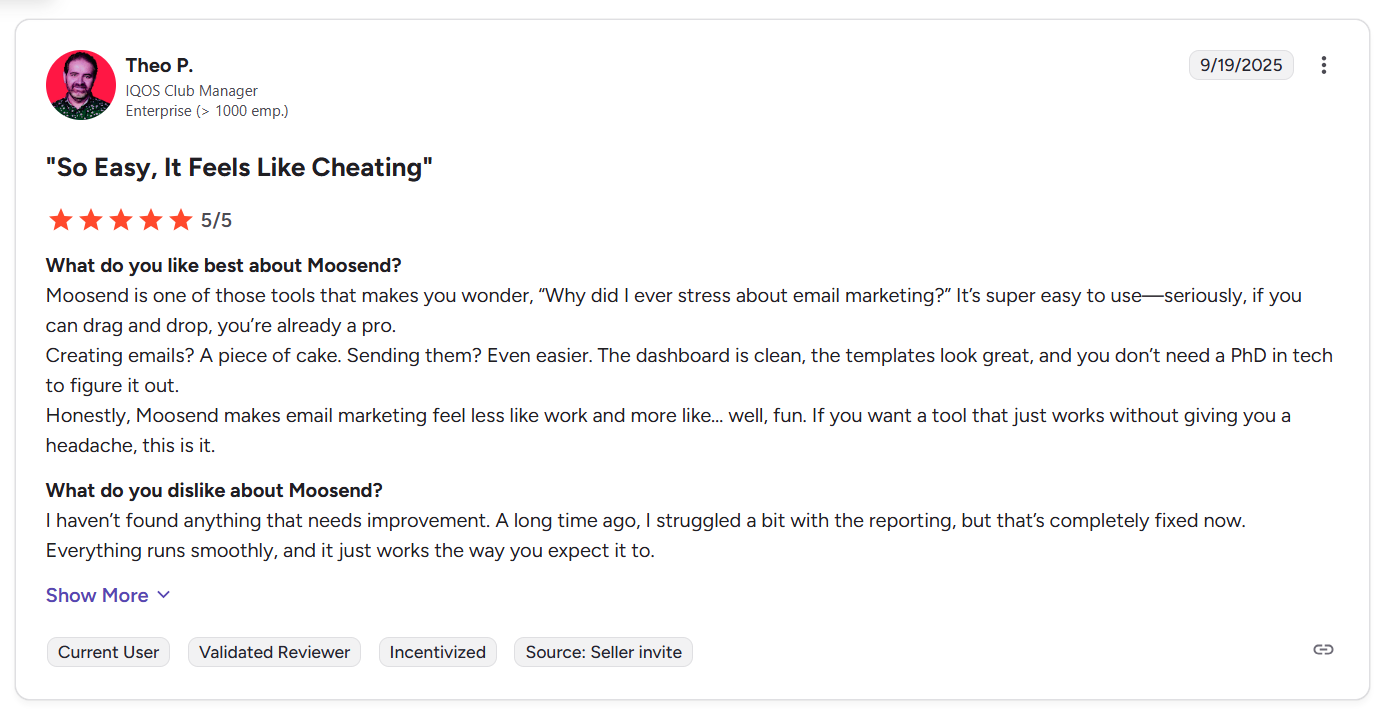Image resolution: width=1383 pixels, height=717 pixels.
Task: Click the Incentivized label
Action: coord(437,652)
